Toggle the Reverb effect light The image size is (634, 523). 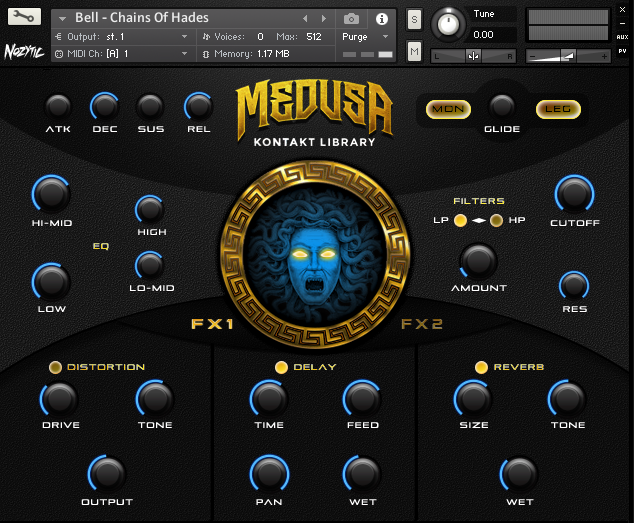[x=481, y=367]
